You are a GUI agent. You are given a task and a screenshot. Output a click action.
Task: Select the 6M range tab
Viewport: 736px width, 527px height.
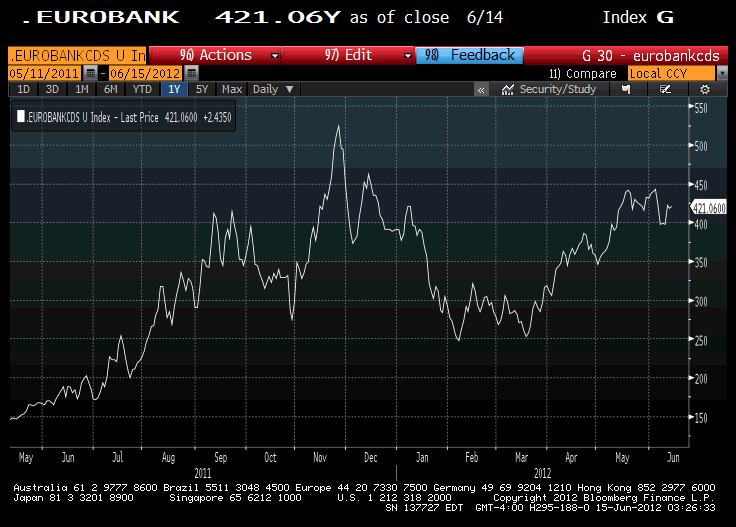(110, 89)
